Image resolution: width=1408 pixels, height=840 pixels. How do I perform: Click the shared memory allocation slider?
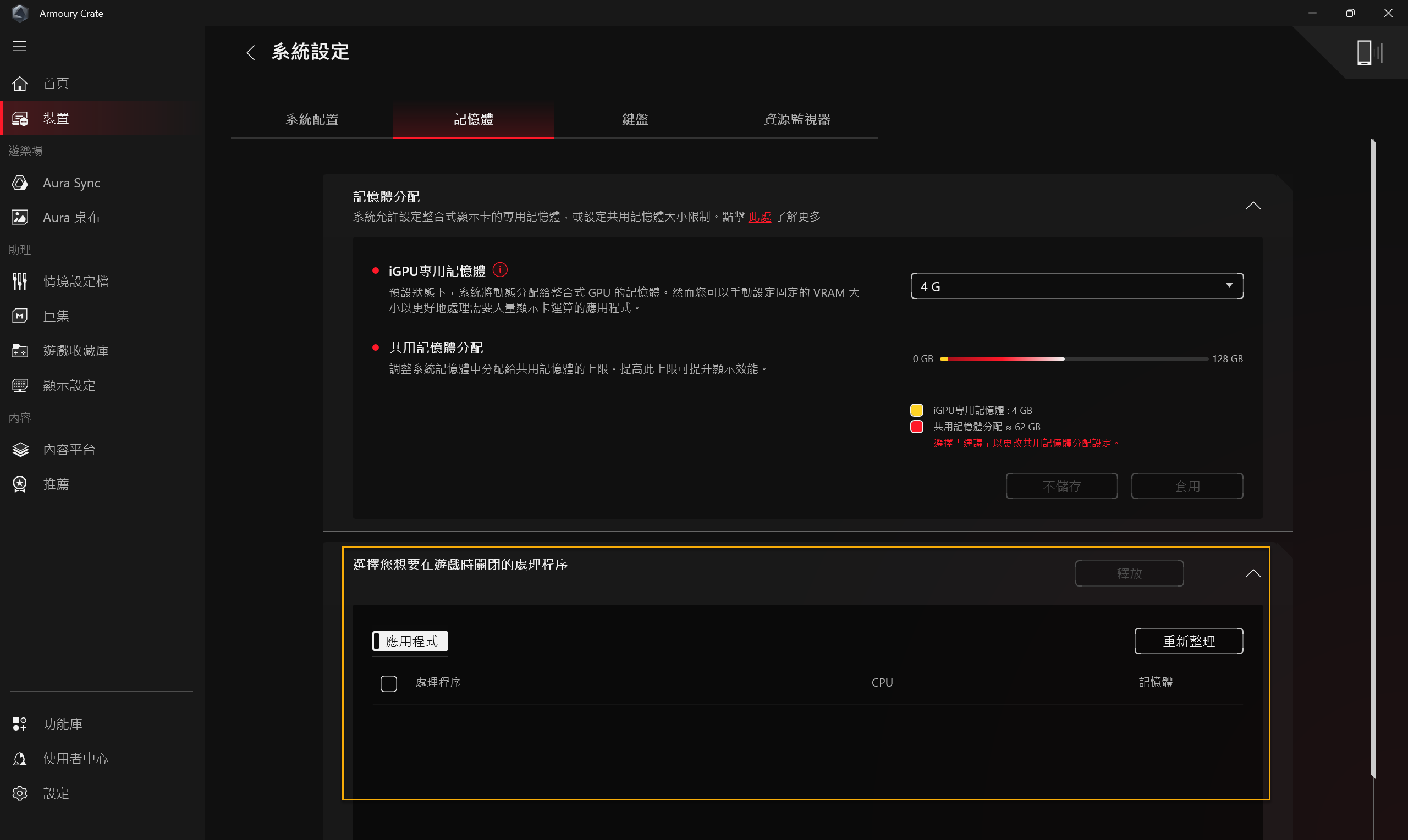click(1074, 359)
